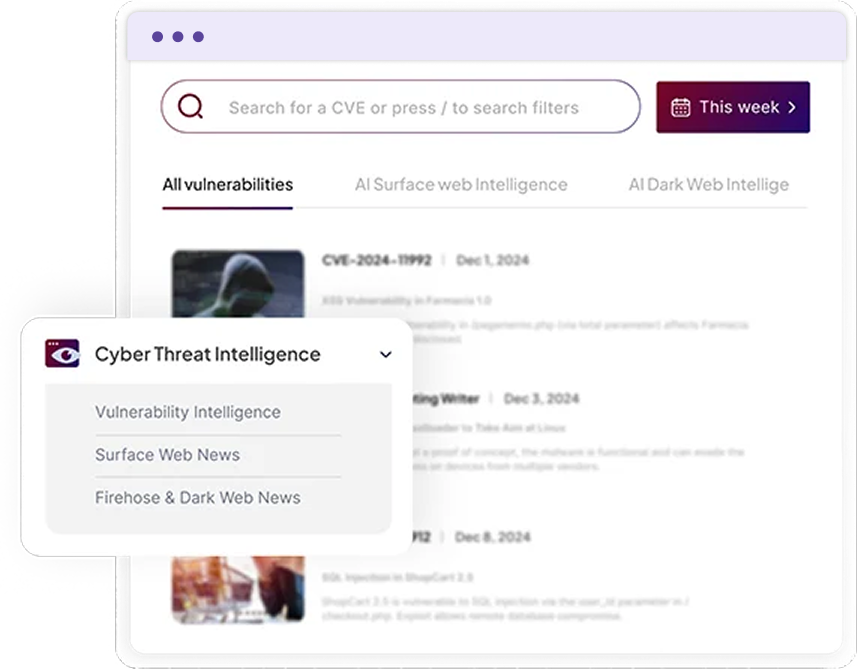Screen dimensions: 858x669
Task: Open the AI Surface web Intelligence tab
Action: (461, 185)
